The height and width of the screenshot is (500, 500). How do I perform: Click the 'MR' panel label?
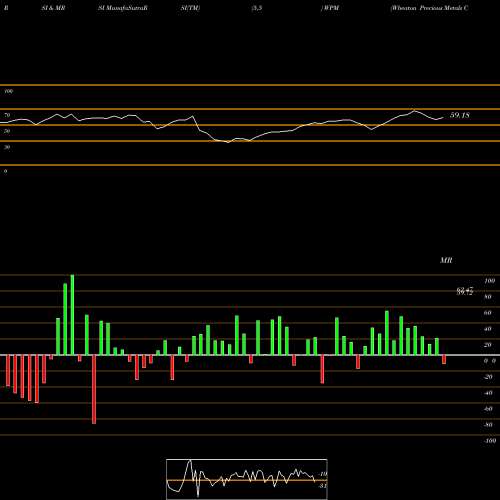click(446, 261)
